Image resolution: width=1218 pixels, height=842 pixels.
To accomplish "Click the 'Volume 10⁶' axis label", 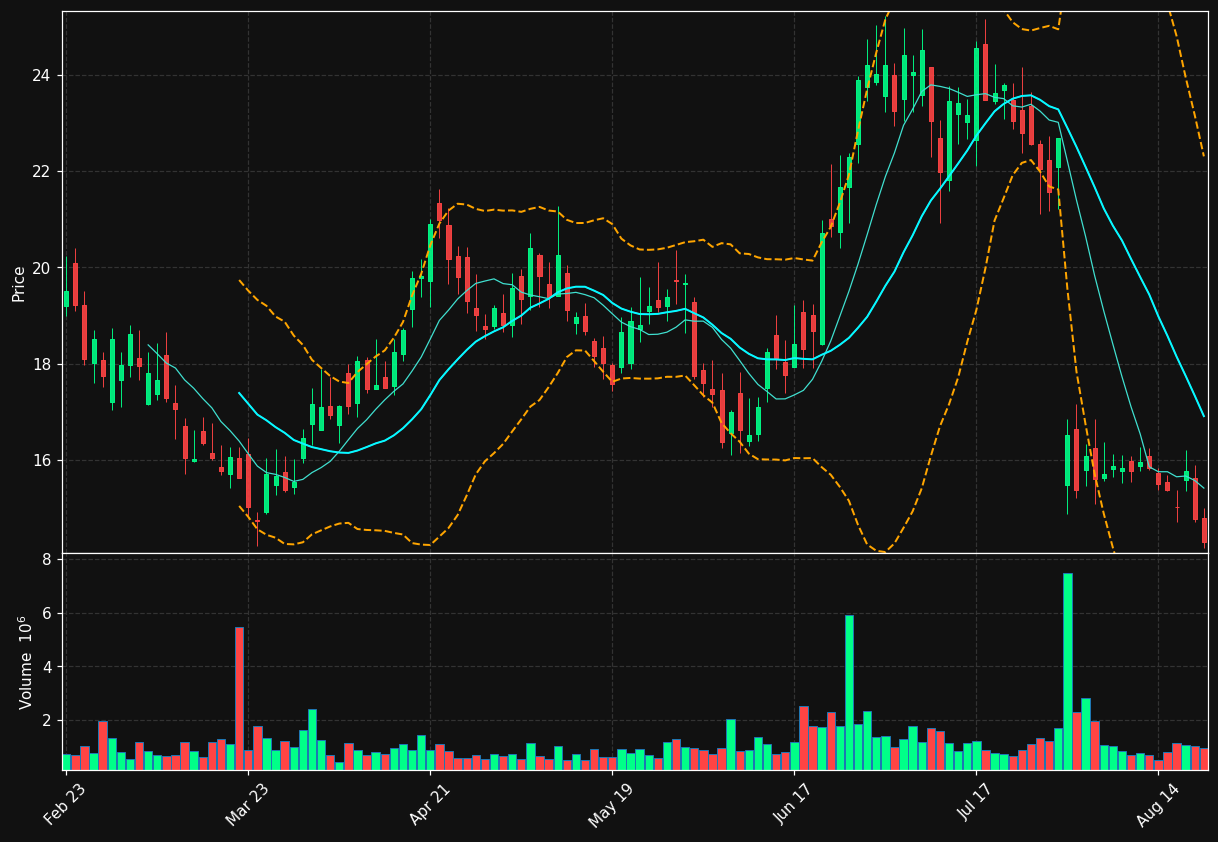I will (26, 662).
